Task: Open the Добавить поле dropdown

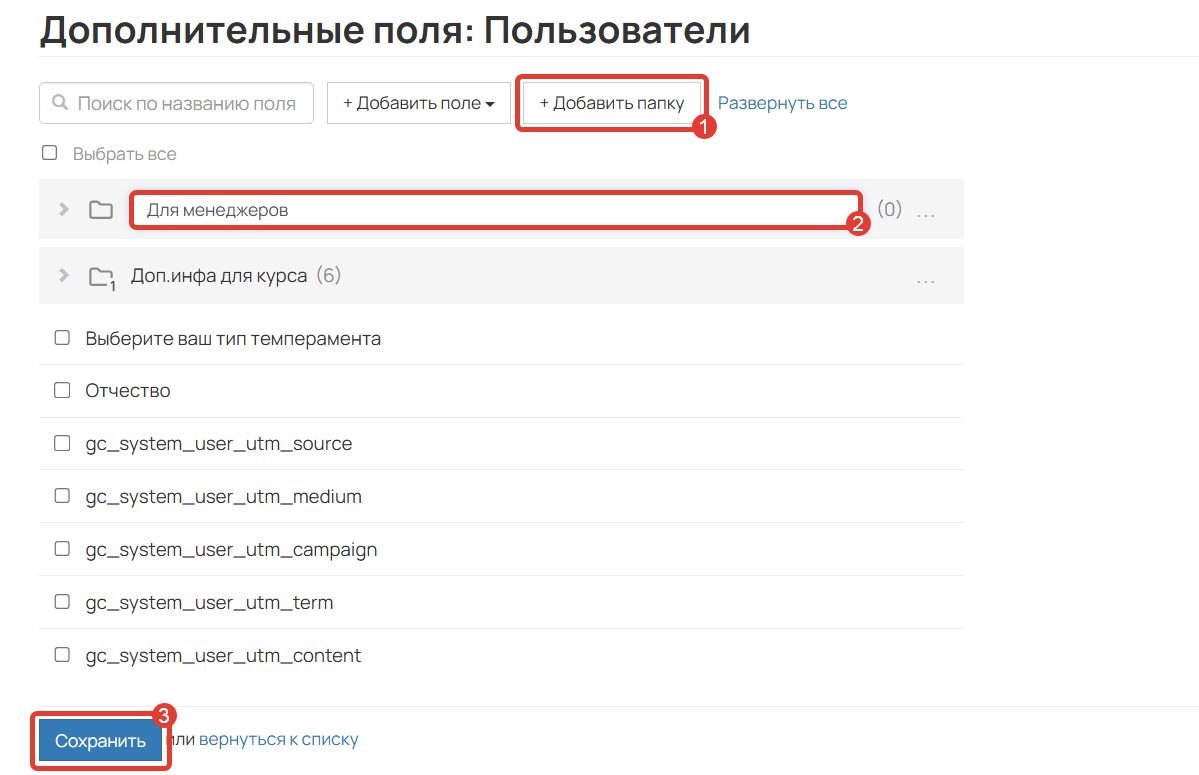Action: point(418,103)
